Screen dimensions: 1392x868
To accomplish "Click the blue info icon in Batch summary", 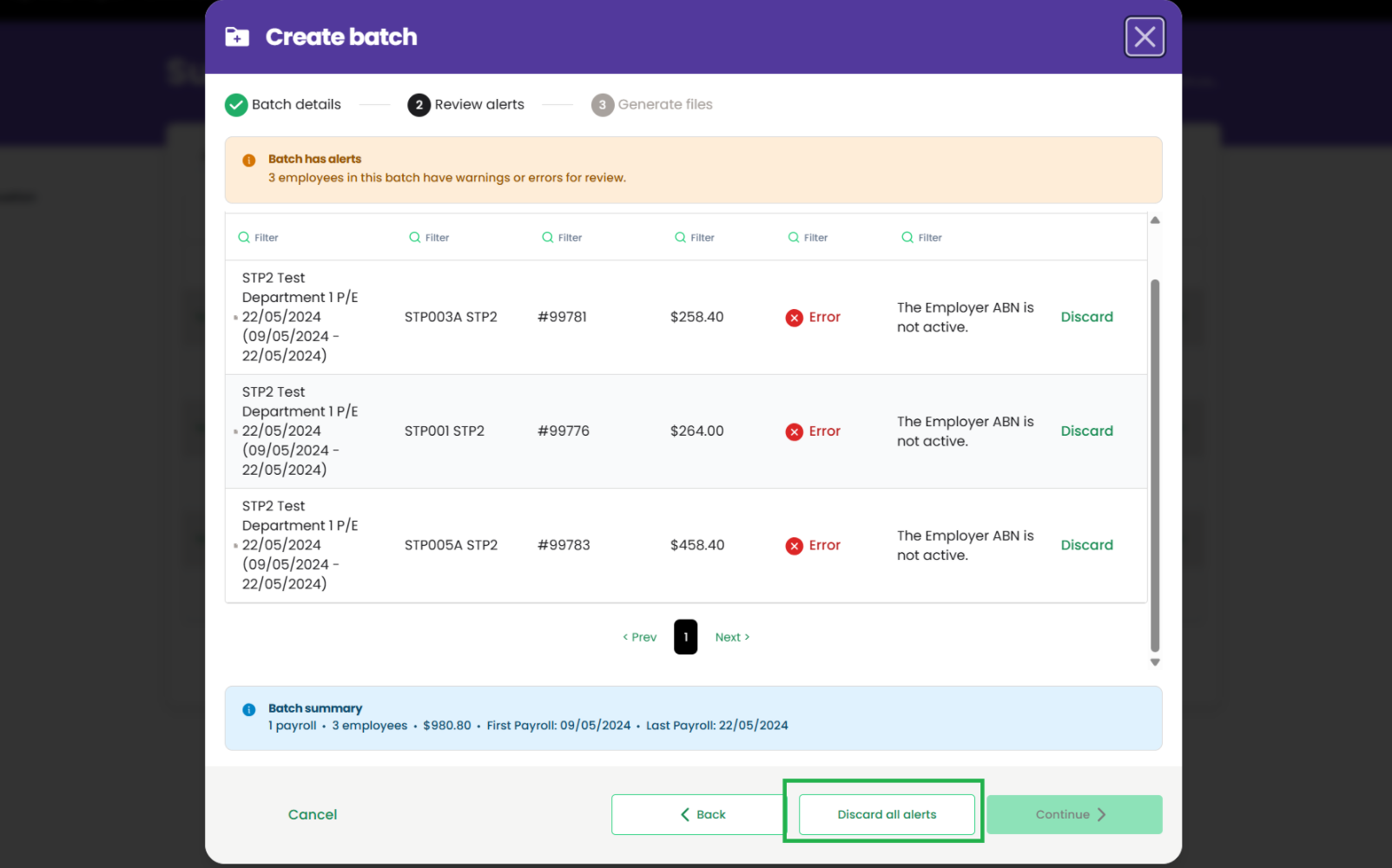I will 249,709.
